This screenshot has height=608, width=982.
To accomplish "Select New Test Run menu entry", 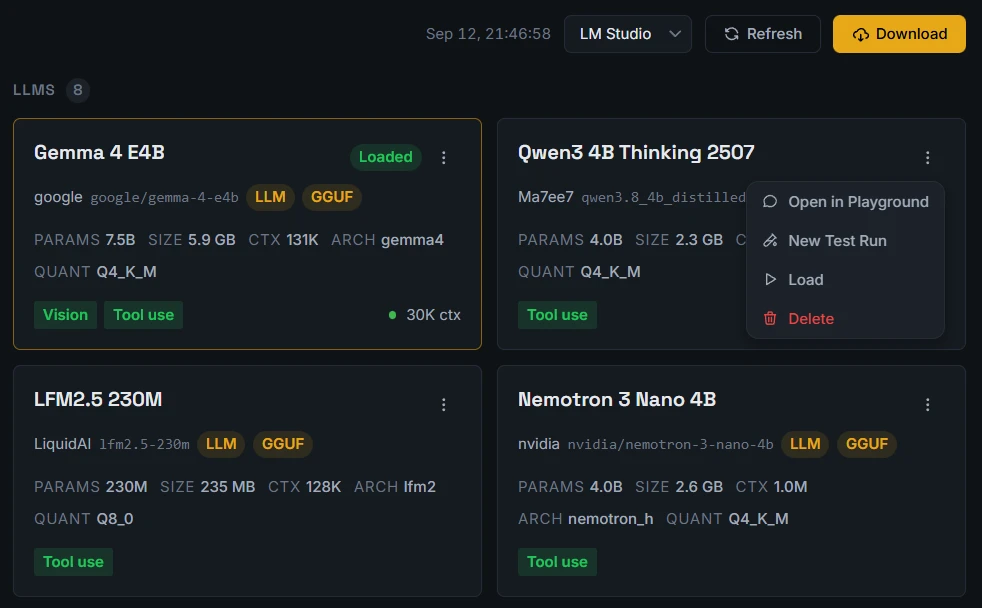I will (845, 240).
